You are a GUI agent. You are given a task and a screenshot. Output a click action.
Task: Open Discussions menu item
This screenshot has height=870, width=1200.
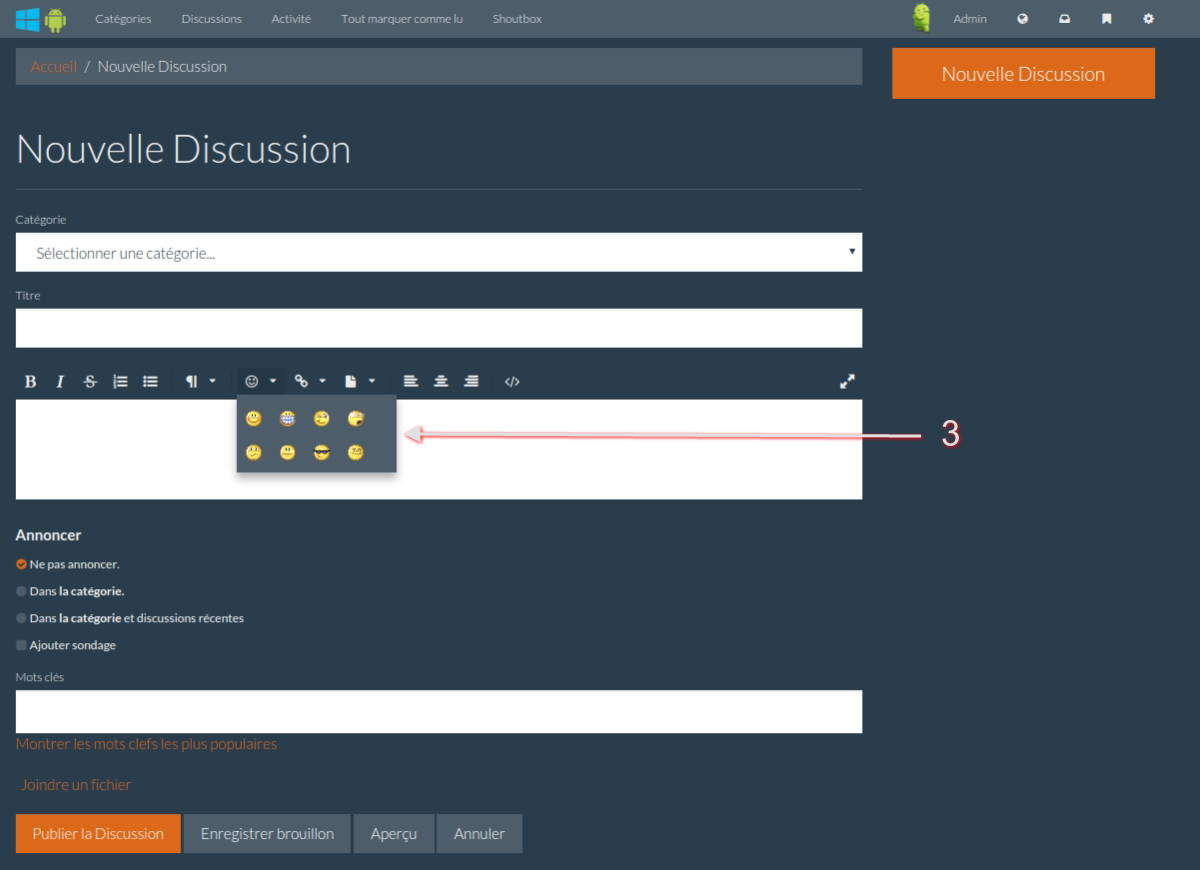tap(212, 19)
